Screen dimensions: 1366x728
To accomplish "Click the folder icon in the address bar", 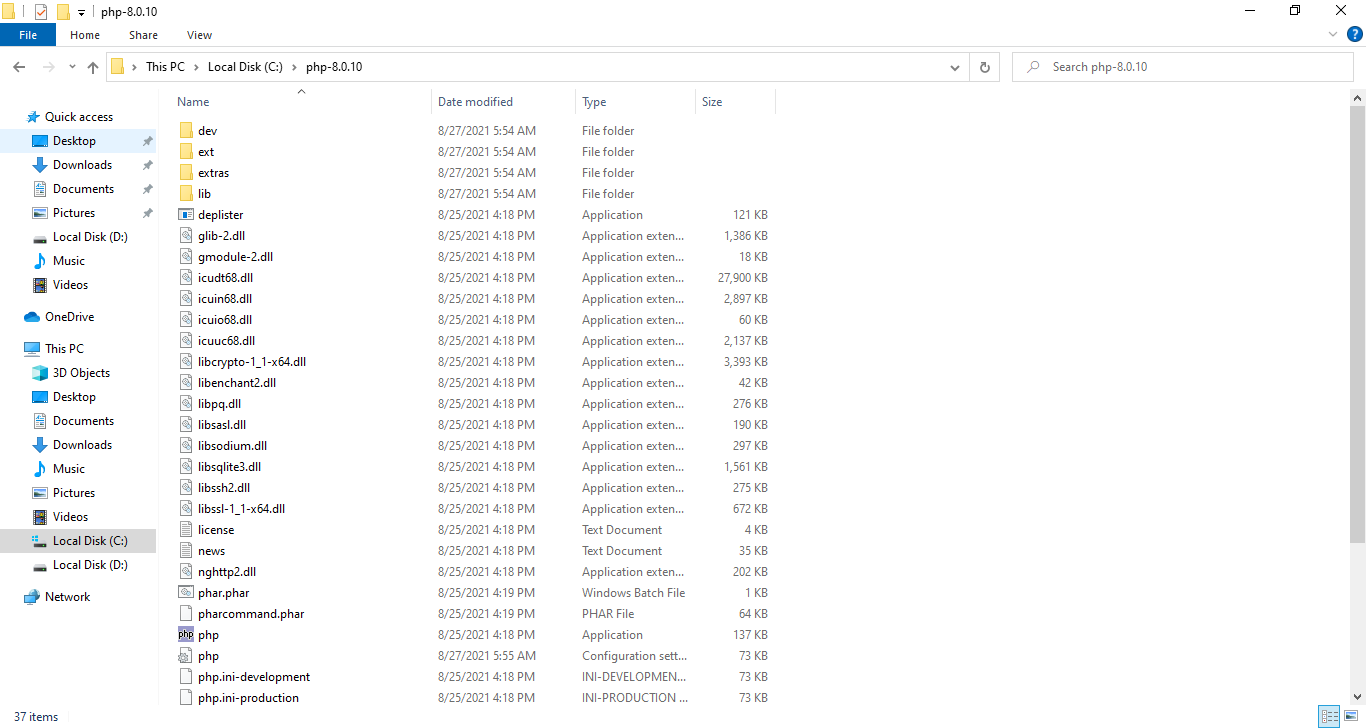I will click(x=118, y=67).
